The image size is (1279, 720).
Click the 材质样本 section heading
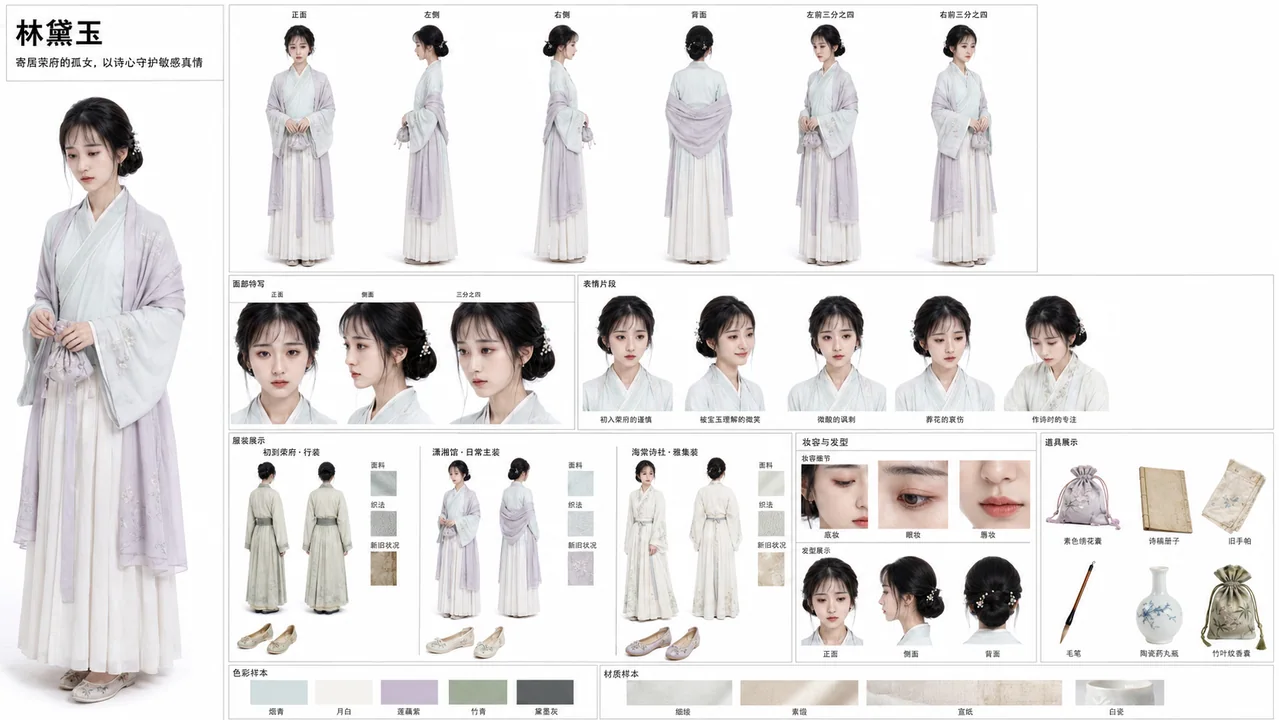pos(621,673)
